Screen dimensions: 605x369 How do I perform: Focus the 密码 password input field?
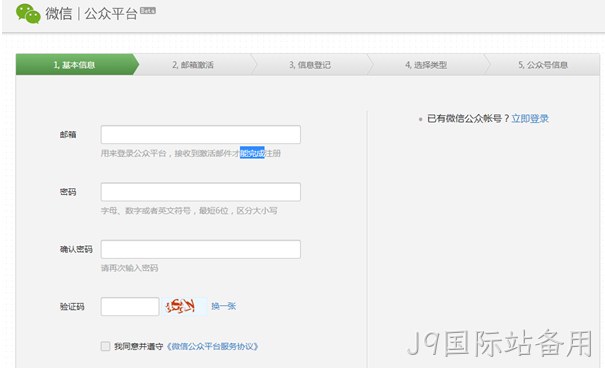coord(201,192)
